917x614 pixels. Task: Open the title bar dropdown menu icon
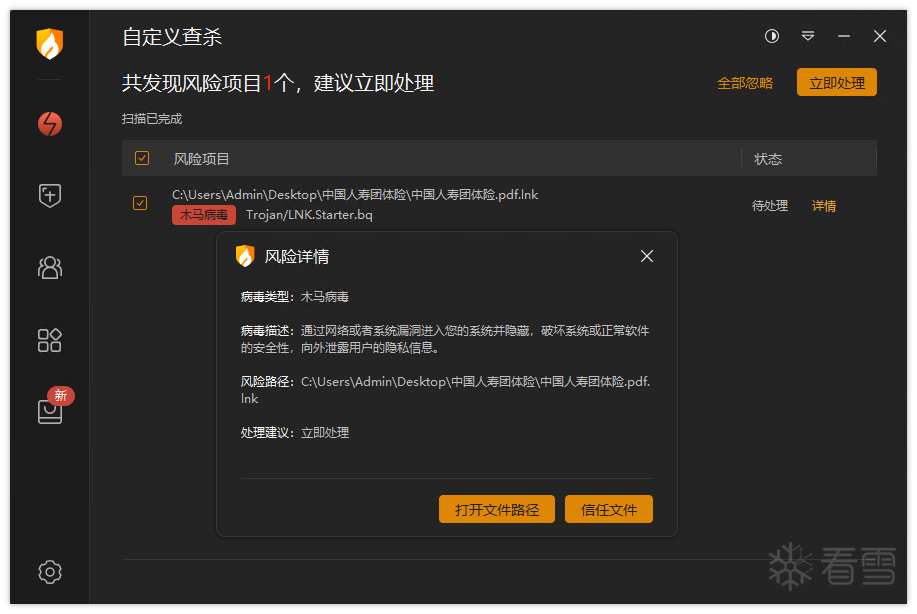point(808,36)
